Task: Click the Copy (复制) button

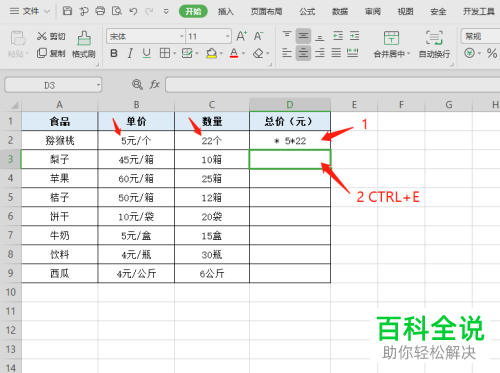Action: (51, 53)
